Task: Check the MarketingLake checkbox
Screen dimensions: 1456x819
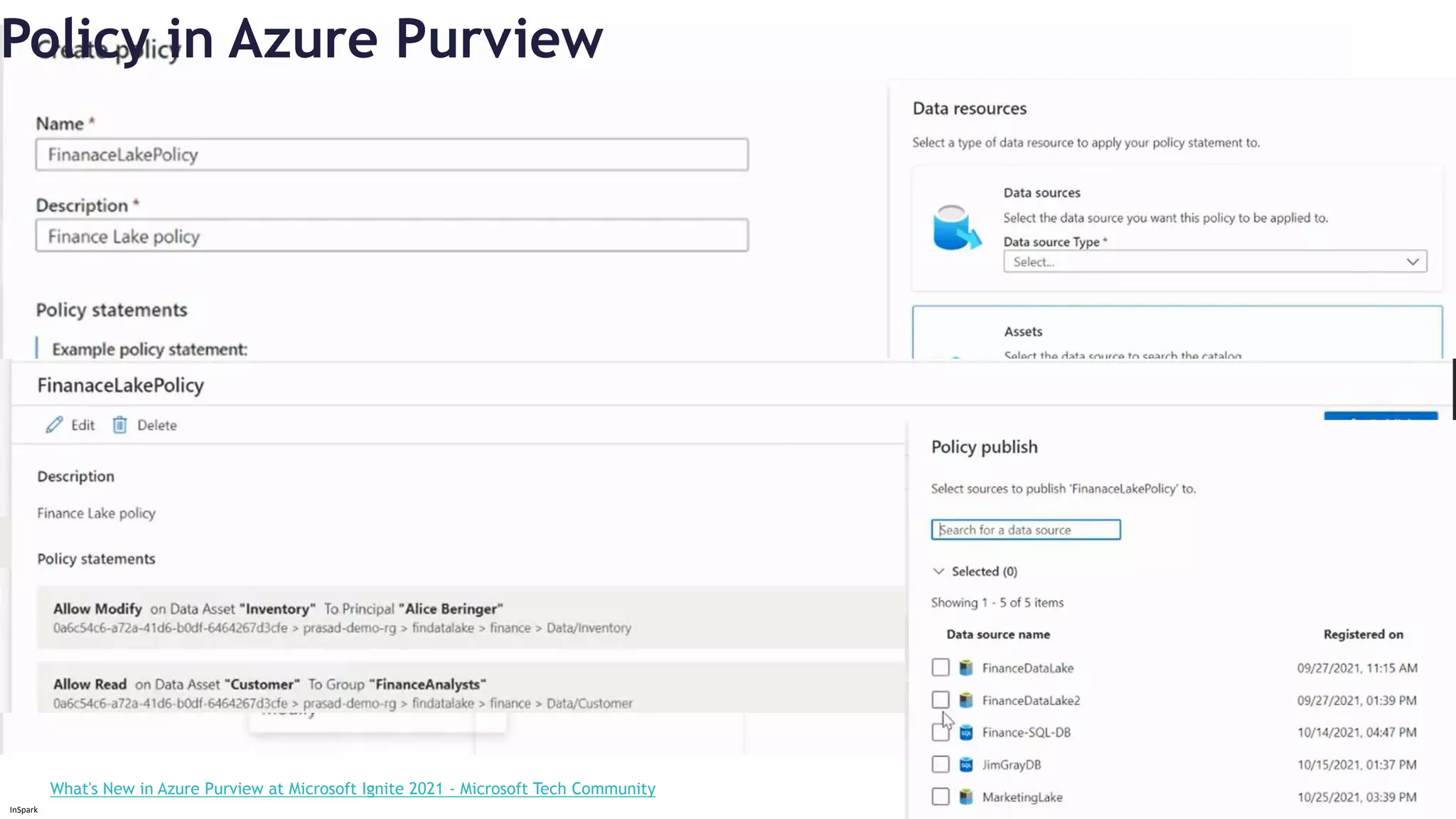Action: [941, 797]
